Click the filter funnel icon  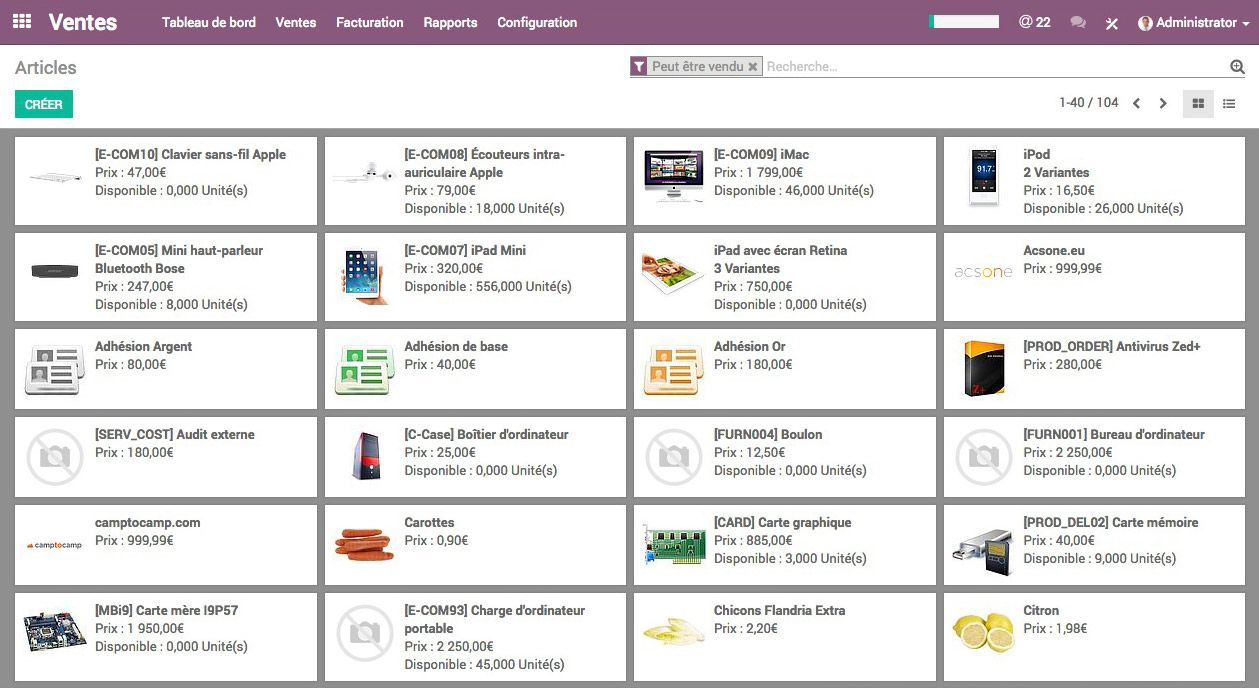pos(639,66)
